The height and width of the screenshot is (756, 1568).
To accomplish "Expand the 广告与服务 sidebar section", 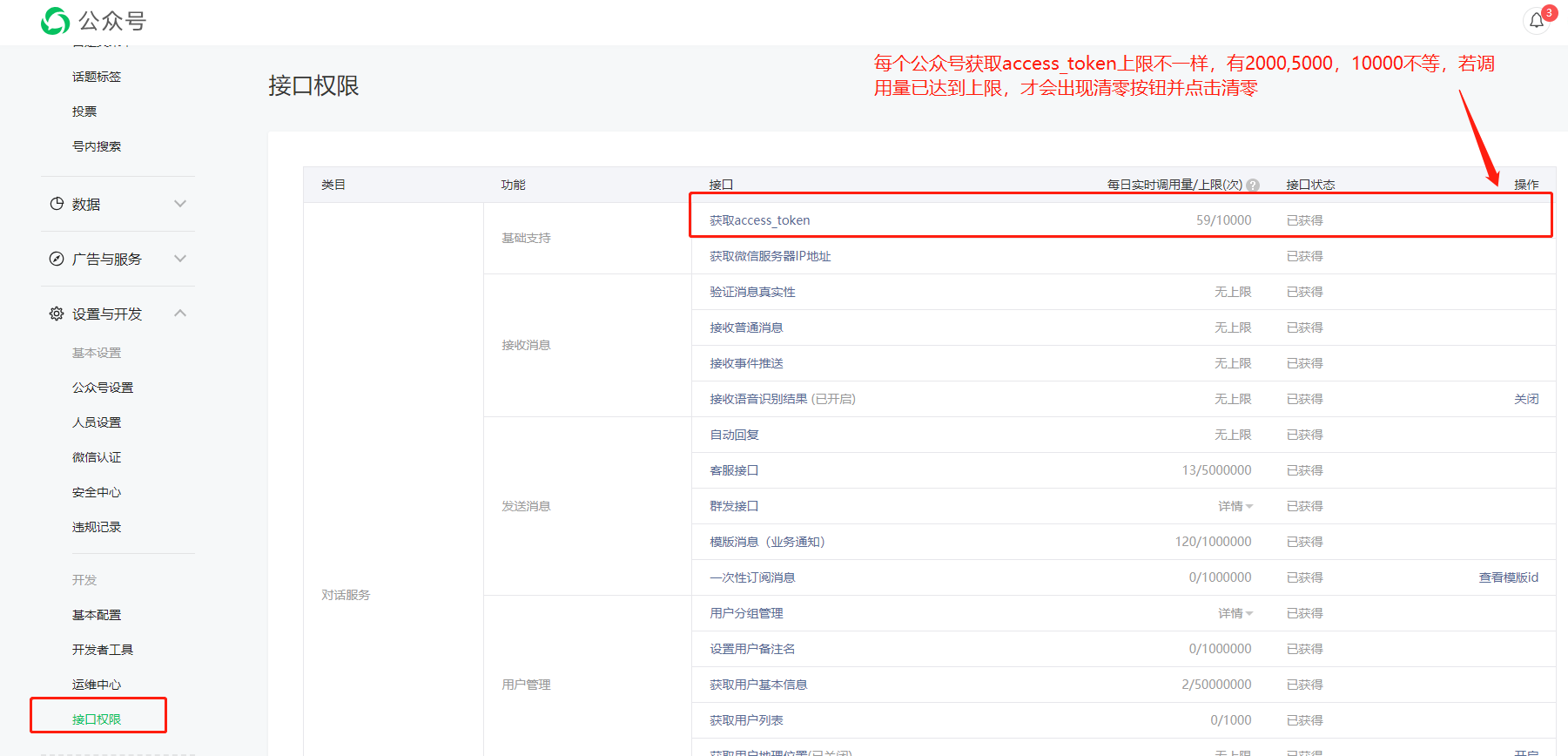I will point(180,259).
